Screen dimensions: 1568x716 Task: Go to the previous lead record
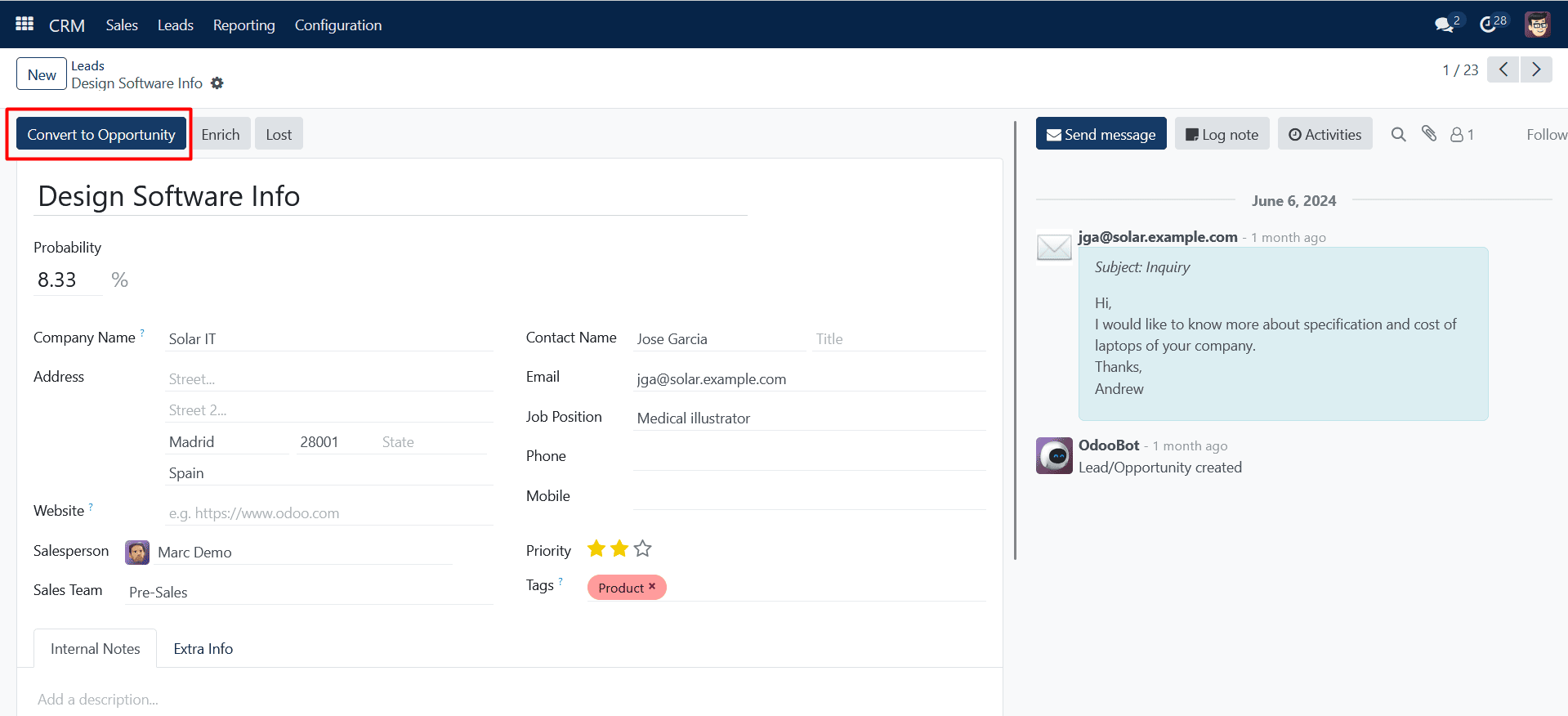(x=1503, y=70)
